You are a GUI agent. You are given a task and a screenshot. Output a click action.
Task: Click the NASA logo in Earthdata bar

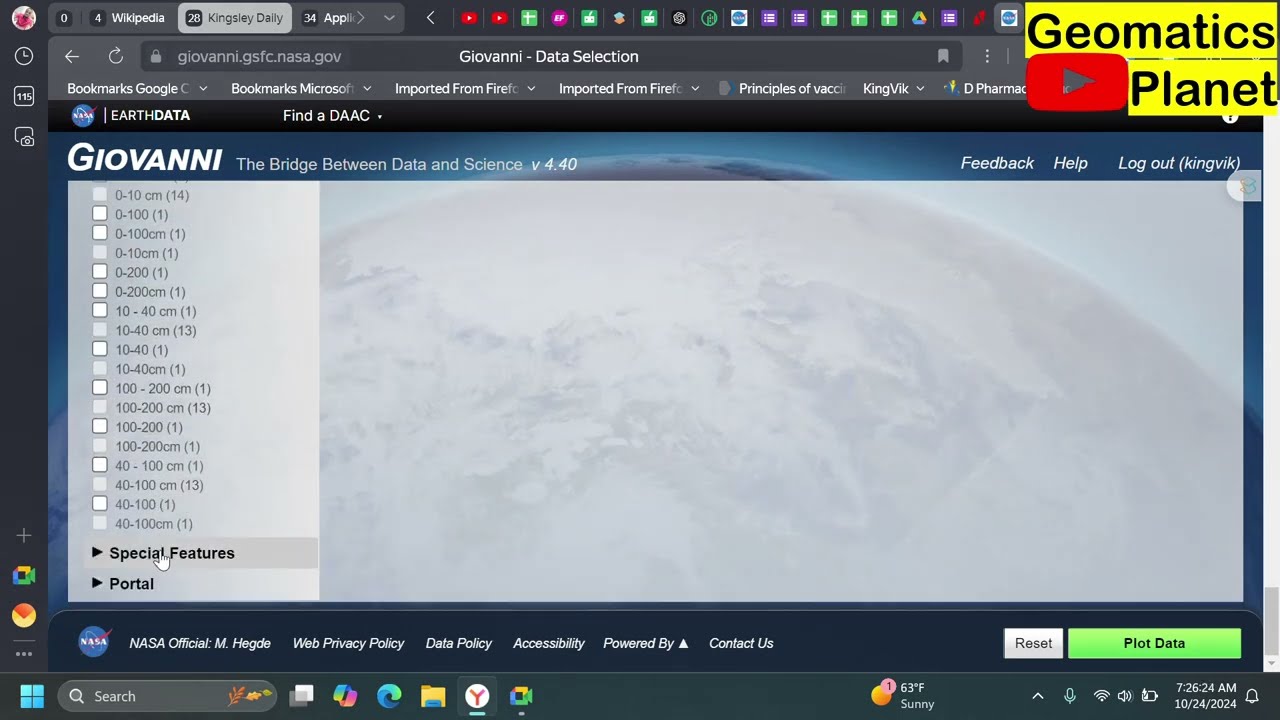[83, 115]
